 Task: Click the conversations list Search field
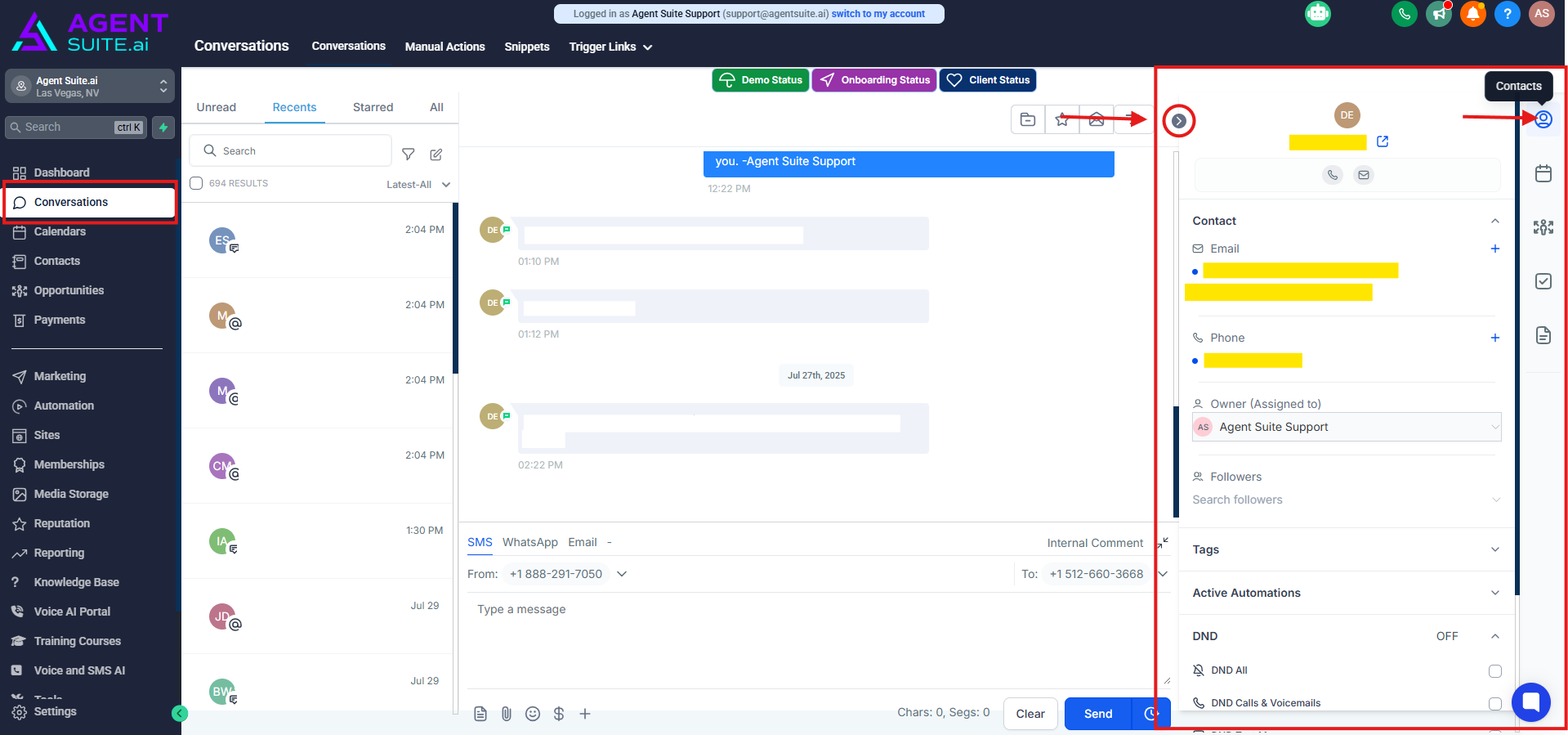click(x=291, y=151)
